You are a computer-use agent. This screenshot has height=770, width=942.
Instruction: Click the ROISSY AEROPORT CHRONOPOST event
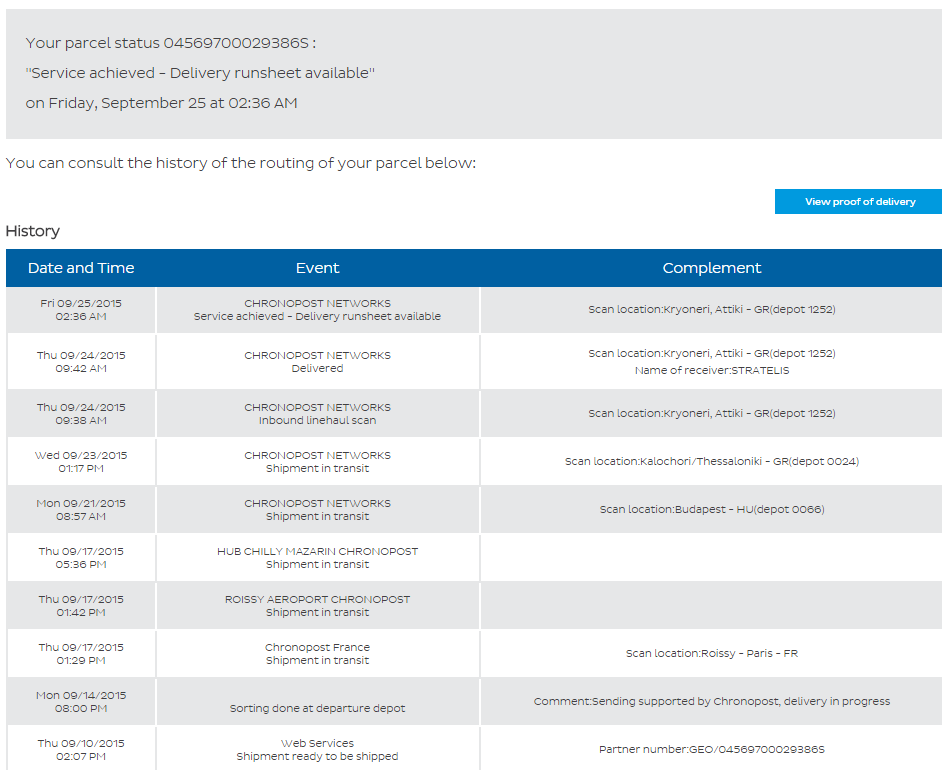(317, 599)
